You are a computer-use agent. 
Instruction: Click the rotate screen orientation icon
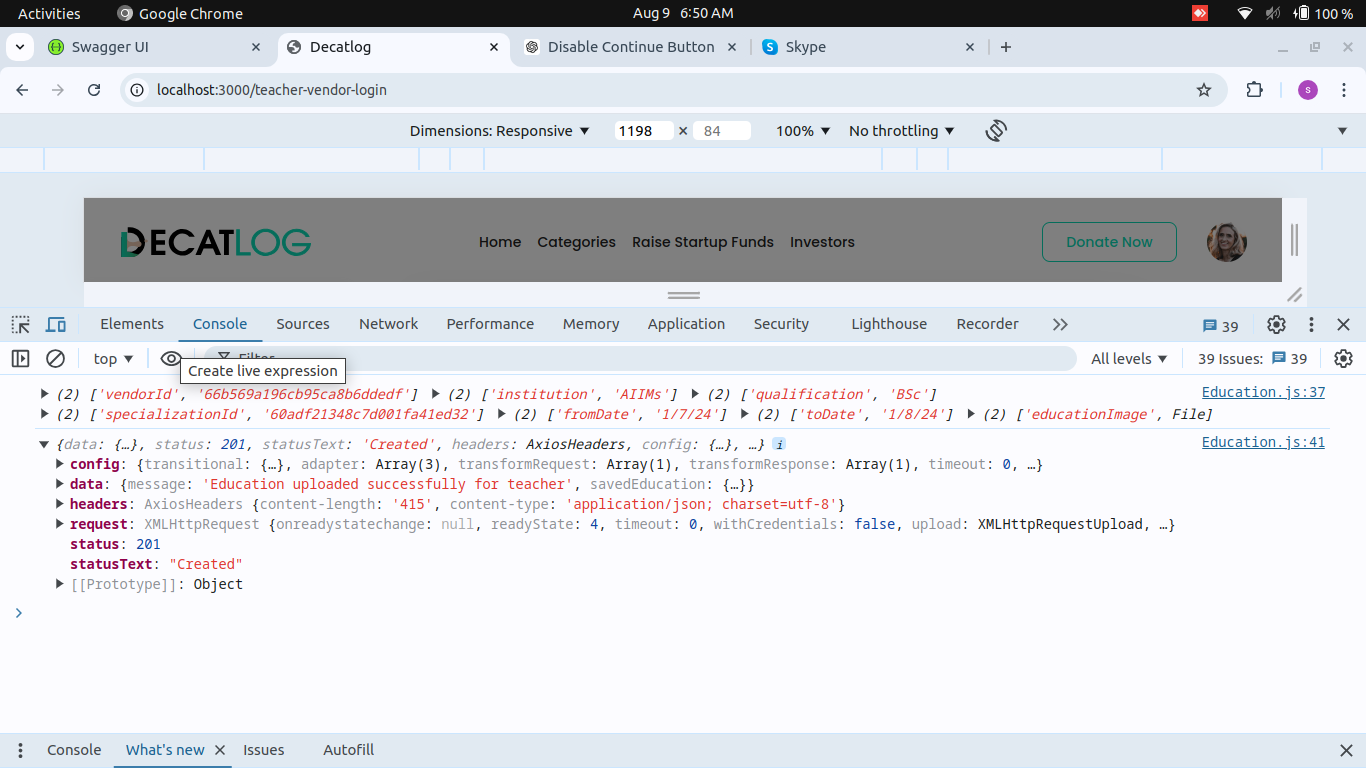(995, 131)
